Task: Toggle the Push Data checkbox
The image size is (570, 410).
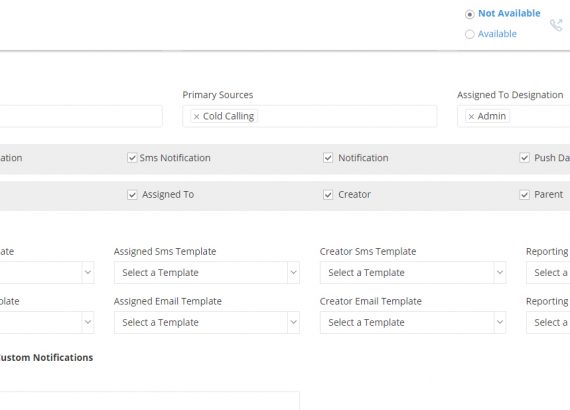Action: (x=524, y=158)
